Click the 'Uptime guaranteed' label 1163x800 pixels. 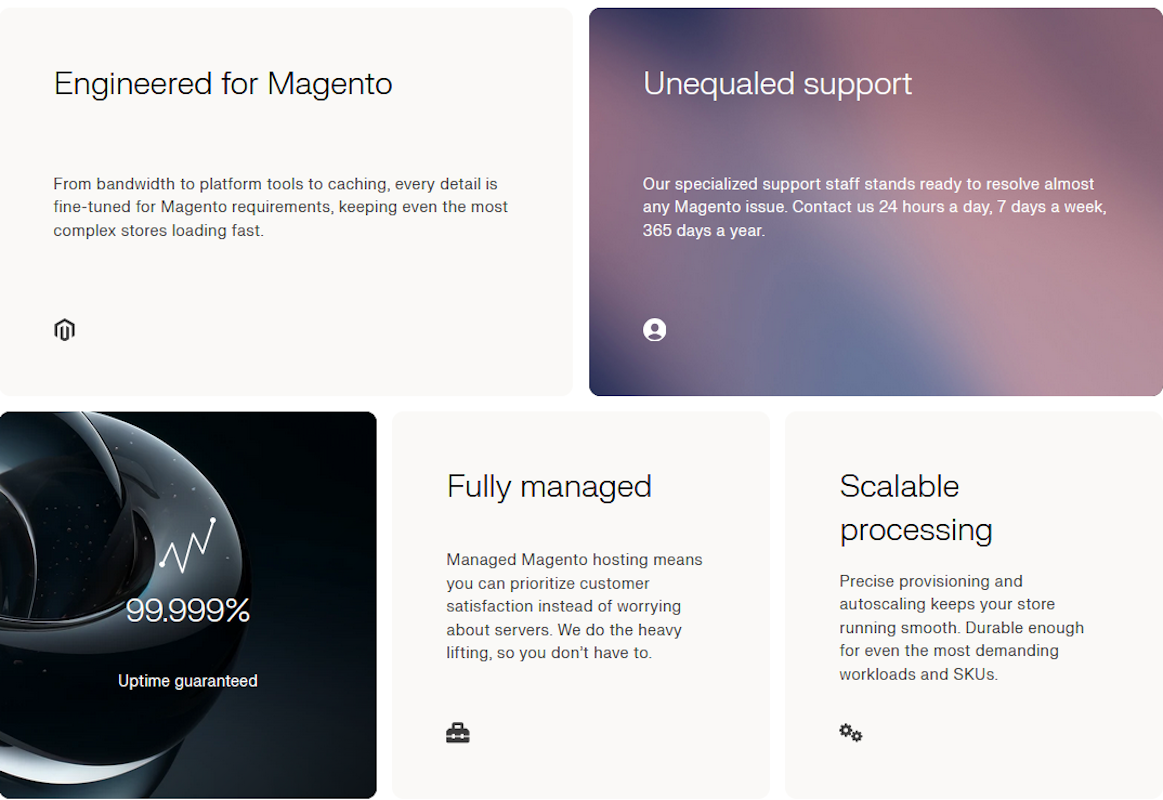(188, 681)
